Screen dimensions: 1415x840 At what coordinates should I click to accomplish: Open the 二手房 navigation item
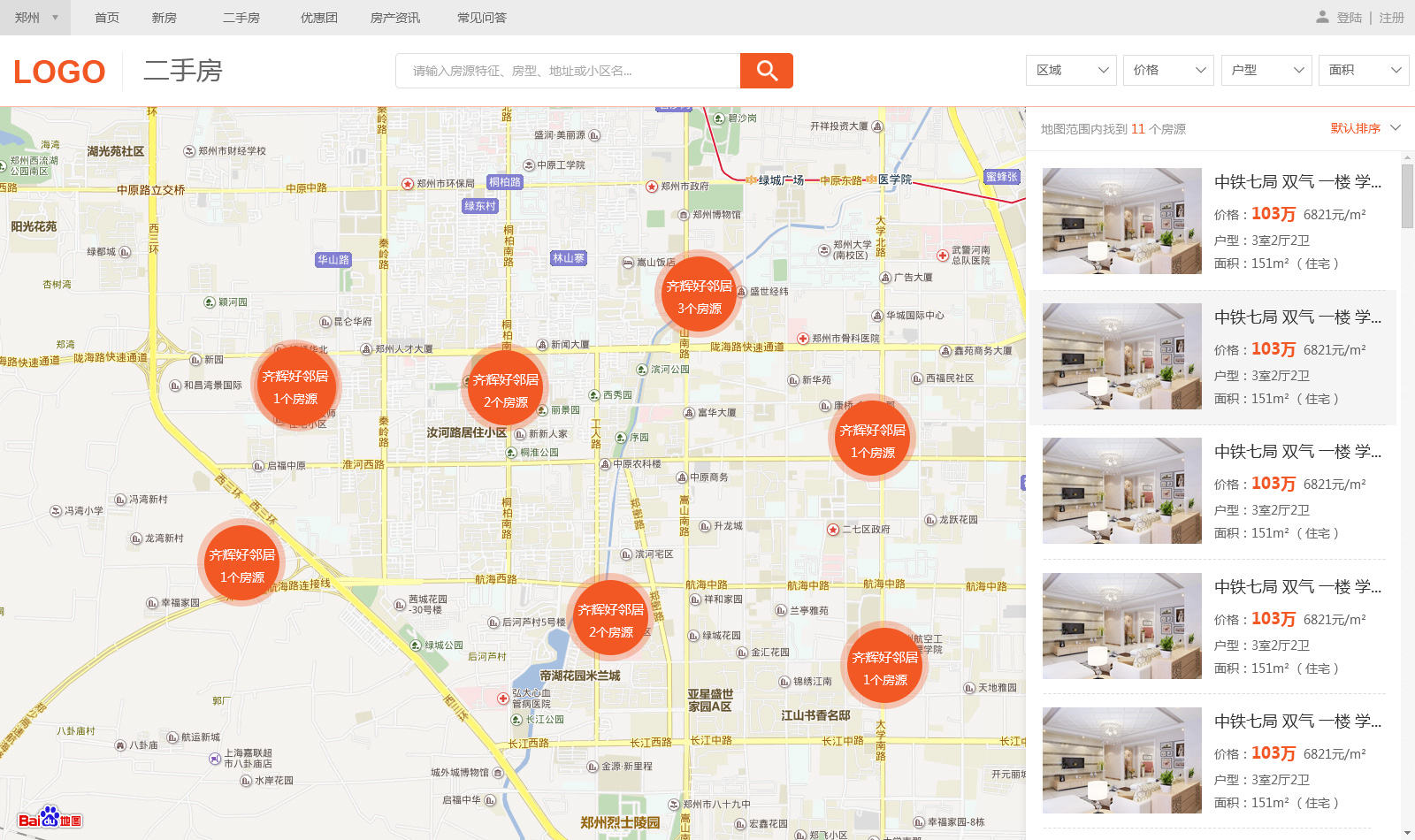tap(241, 18)
